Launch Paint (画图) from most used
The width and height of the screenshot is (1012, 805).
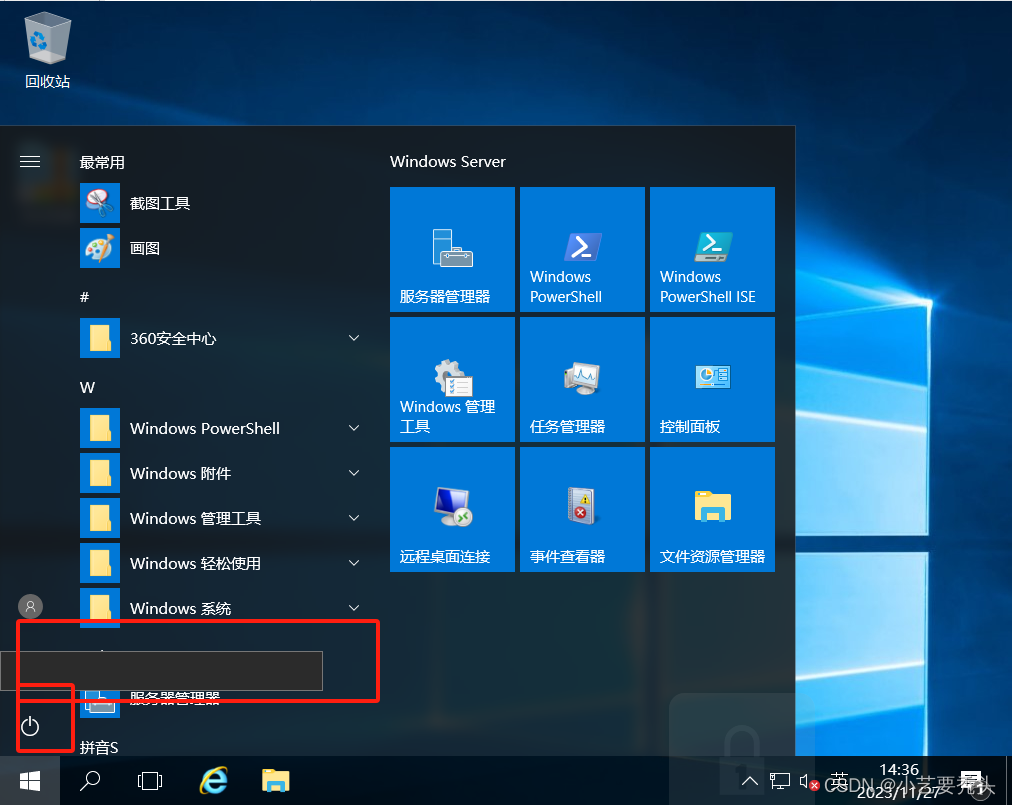(219, 248)
